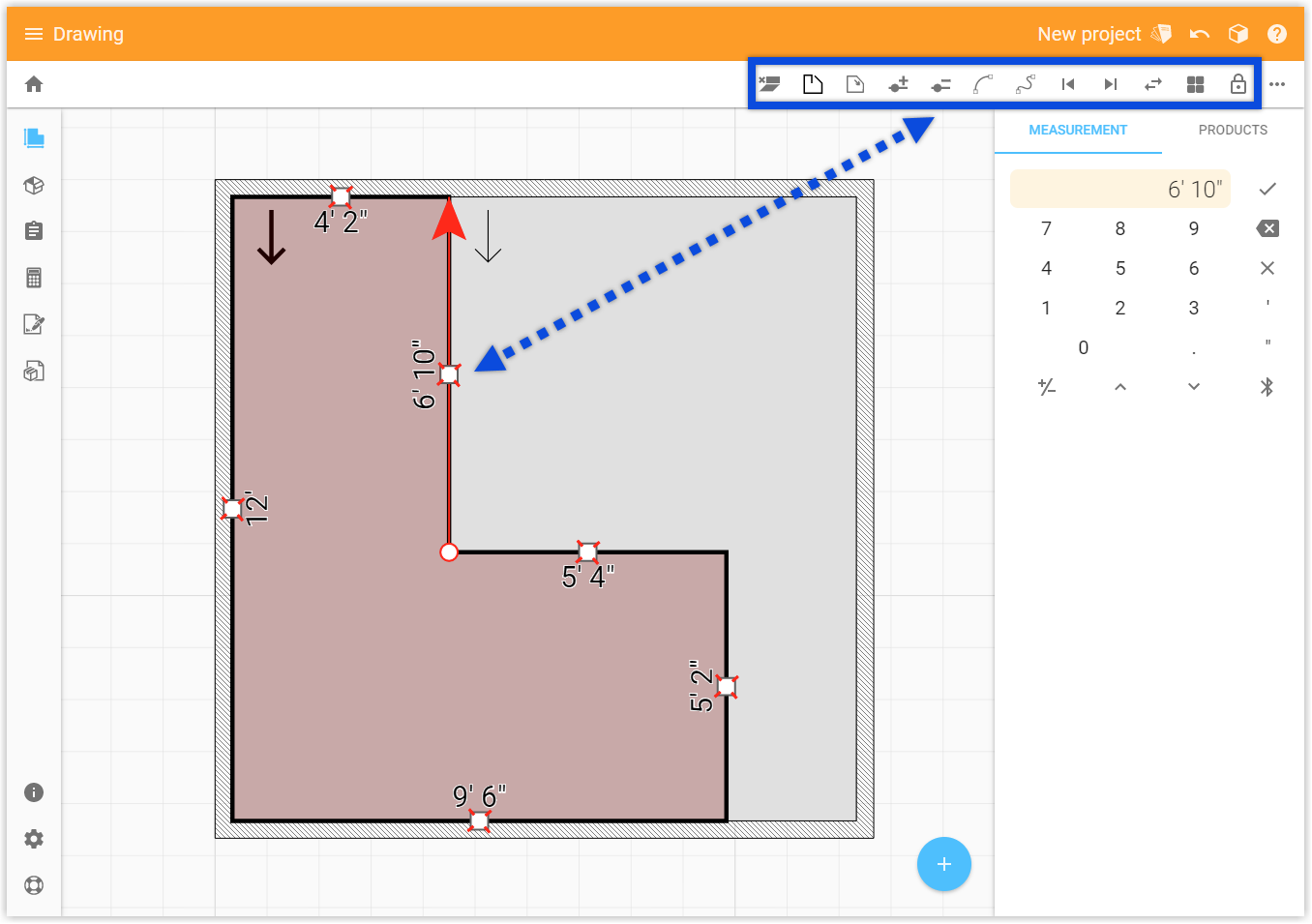Confirm measurement with the checkmark
The image size is (1312, 924).
point(1267,189)
